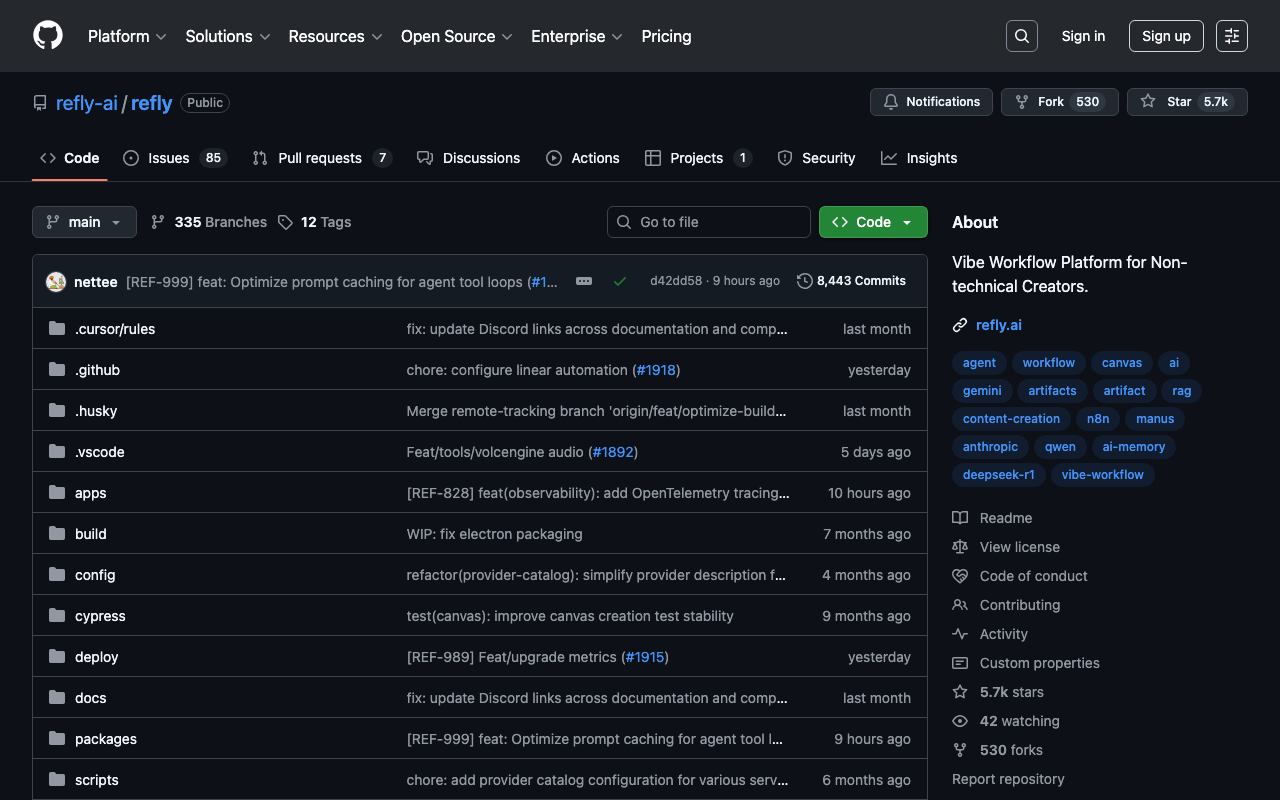Open the Pull requests tab
The width and height of the screenshot is (1280, 800).
319,158
